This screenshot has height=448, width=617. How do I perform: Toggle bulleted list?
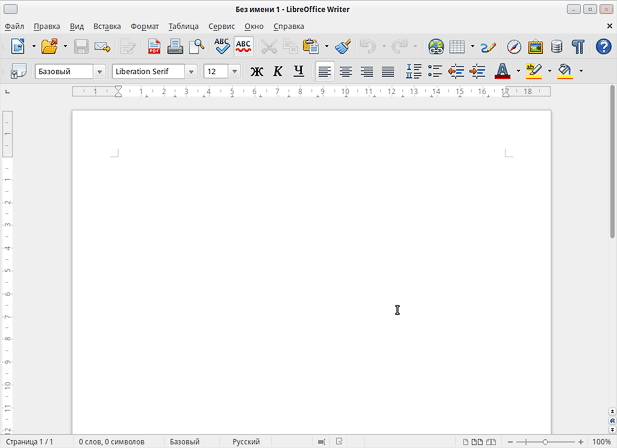point(435,71)
